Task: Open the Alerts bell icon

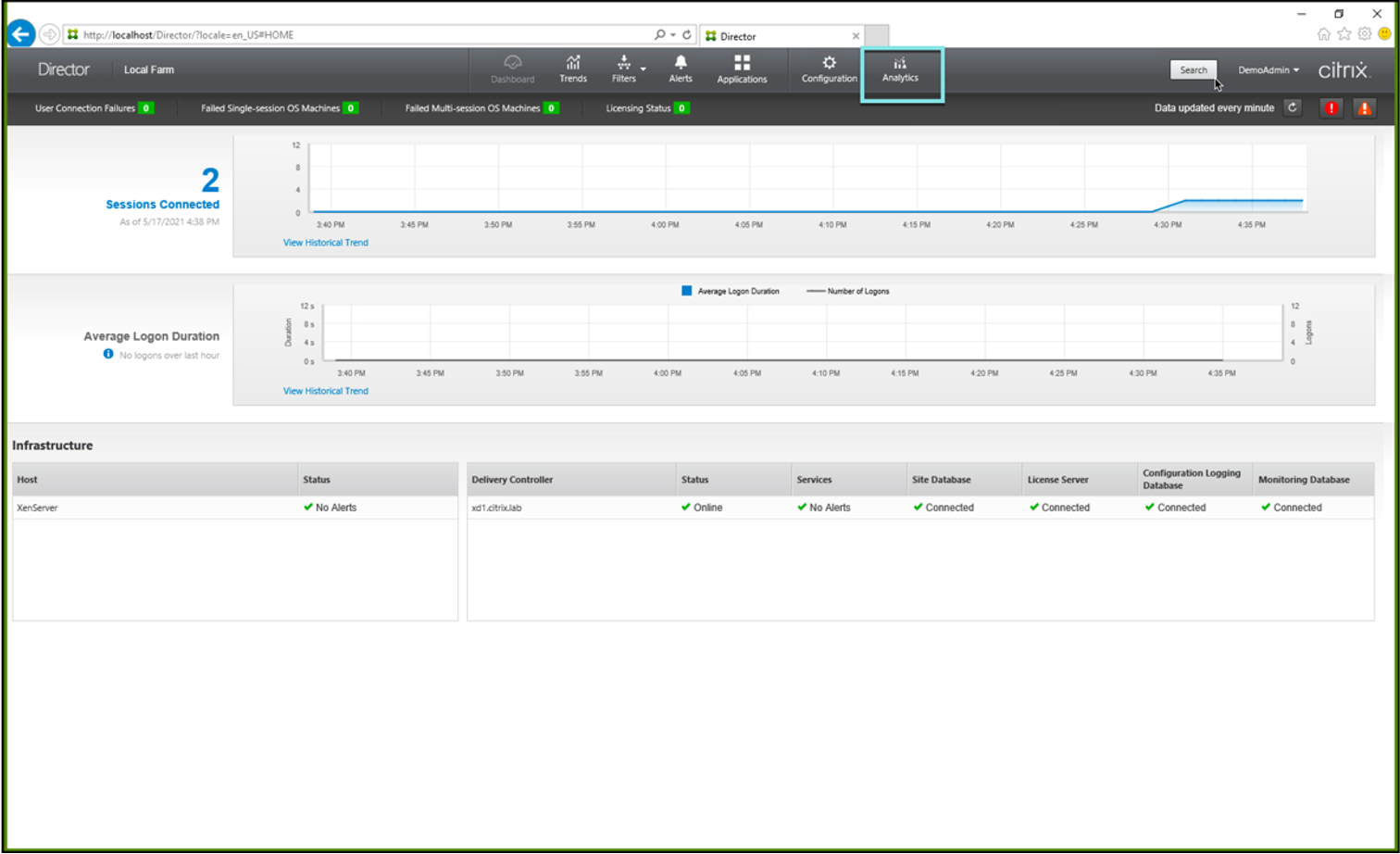Action: click(x=681, y=69)
